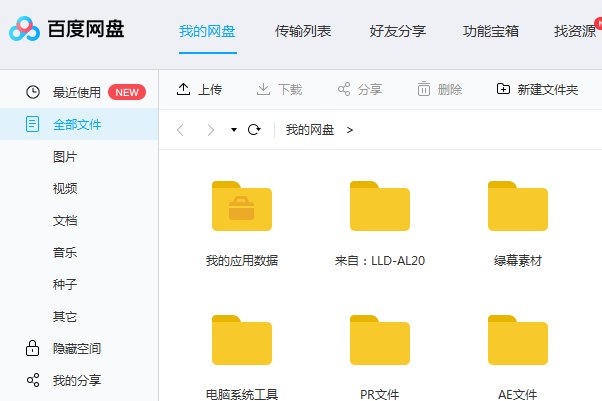Click the Baidu Netdisk cloud logo
This screenshot has height=401, width=602.
coord(24,29)
